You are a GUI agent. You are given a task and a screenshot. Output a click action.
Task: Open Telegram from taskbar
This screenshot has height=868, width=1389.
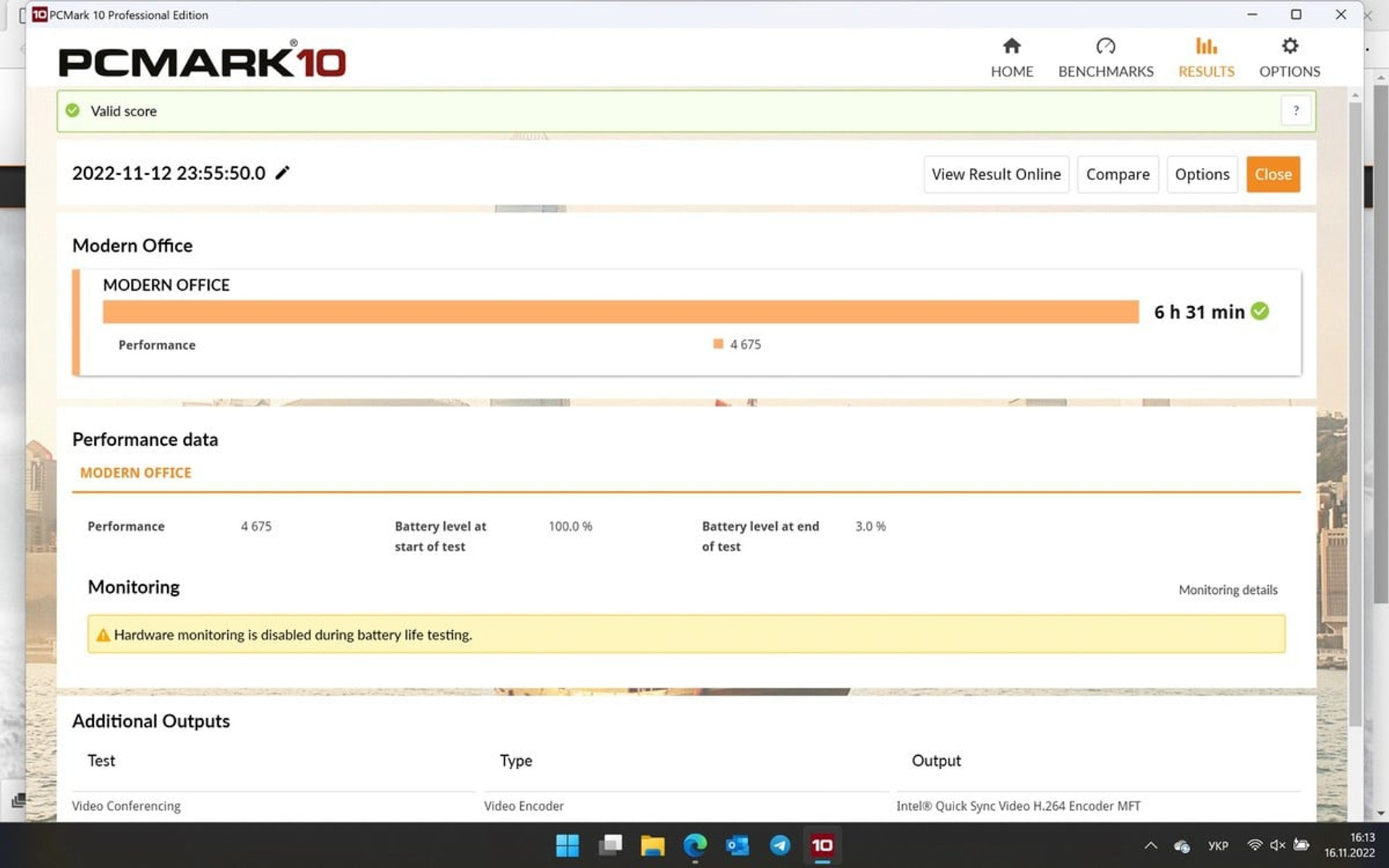[780, 845]
